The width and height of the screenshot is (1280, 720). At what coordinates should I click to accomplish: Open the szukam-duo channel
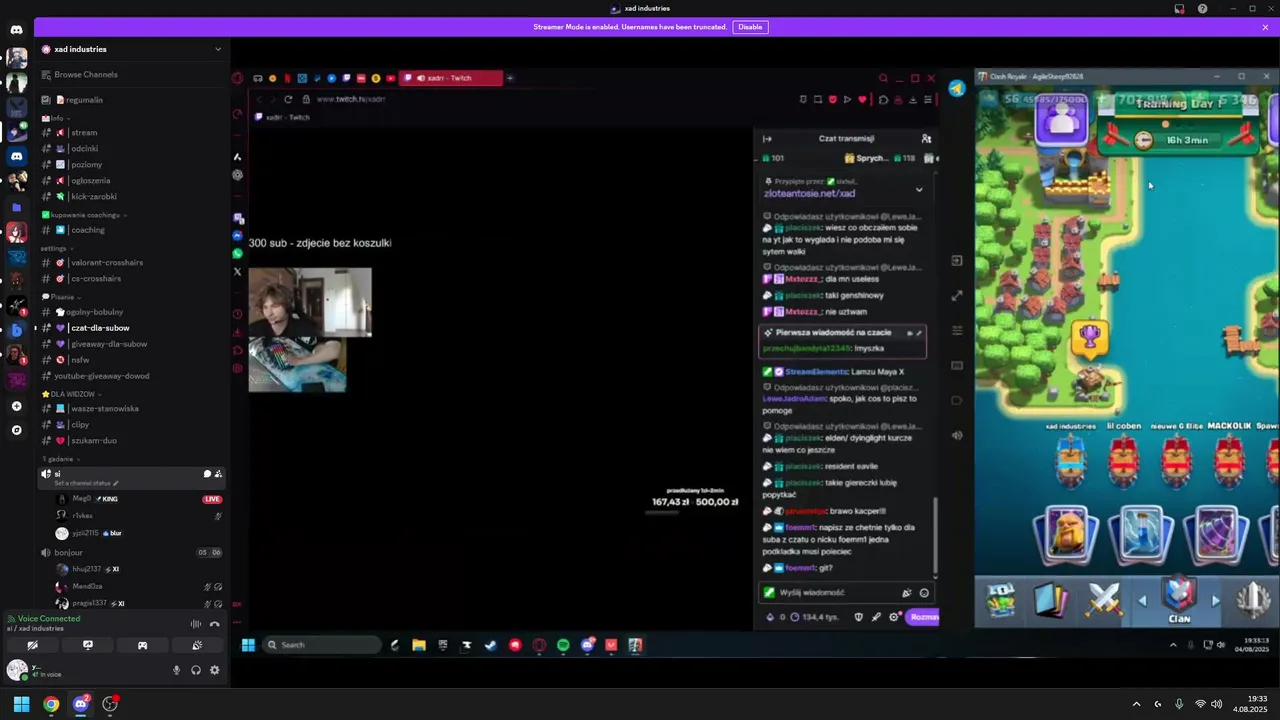coord(94,441)
